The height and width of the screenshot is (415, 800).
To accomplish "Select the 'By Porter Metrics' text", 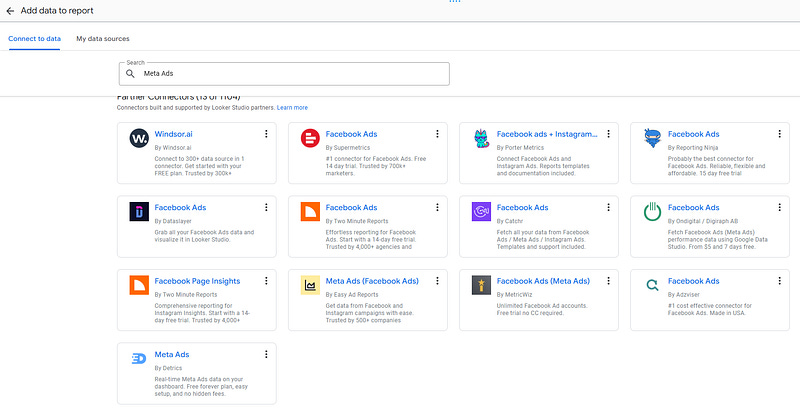I will click(x=520, y=148).
